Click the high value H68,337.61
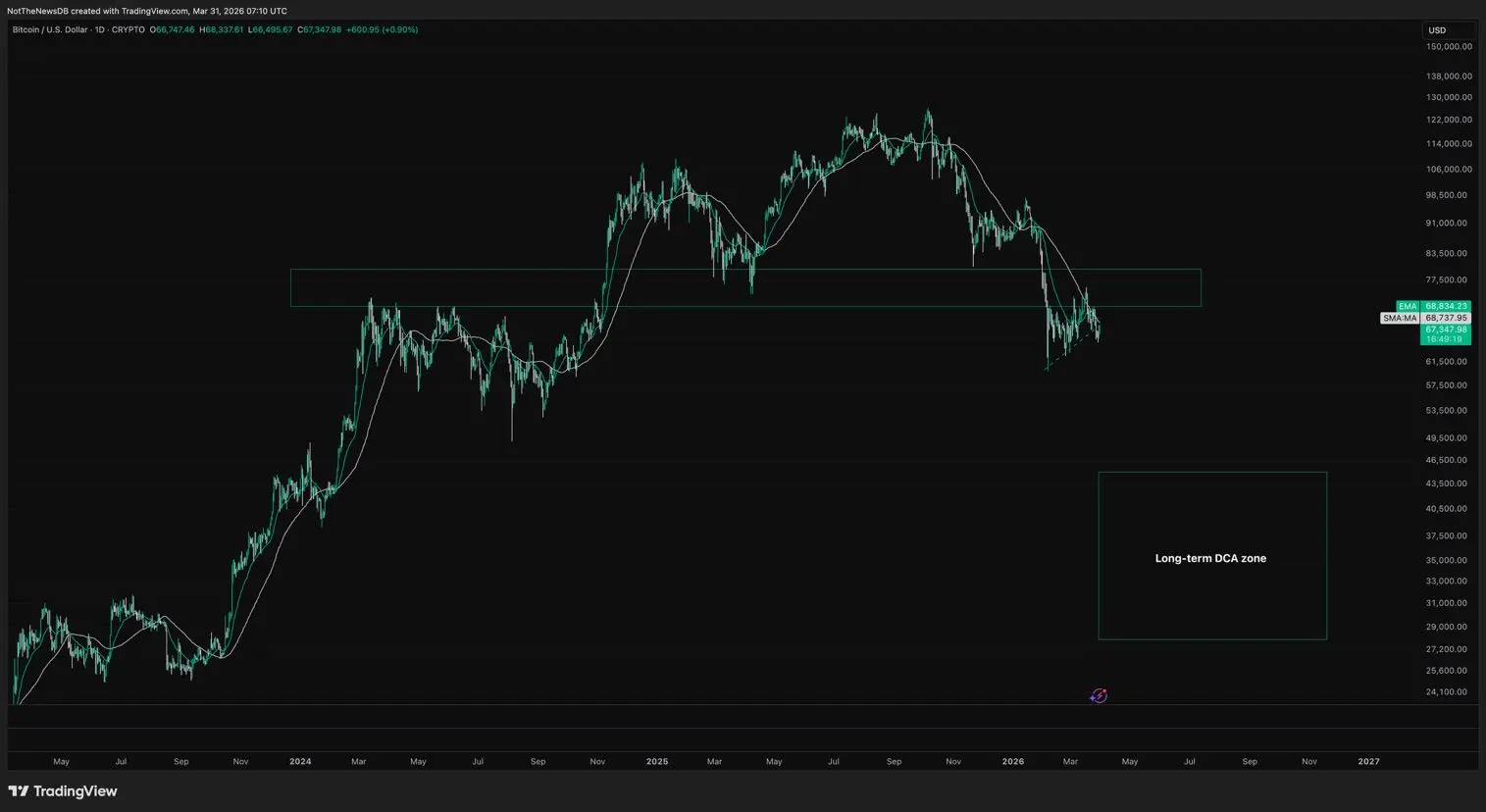Viewport: 1486px width, 812px height. click(x=222, y=29)
